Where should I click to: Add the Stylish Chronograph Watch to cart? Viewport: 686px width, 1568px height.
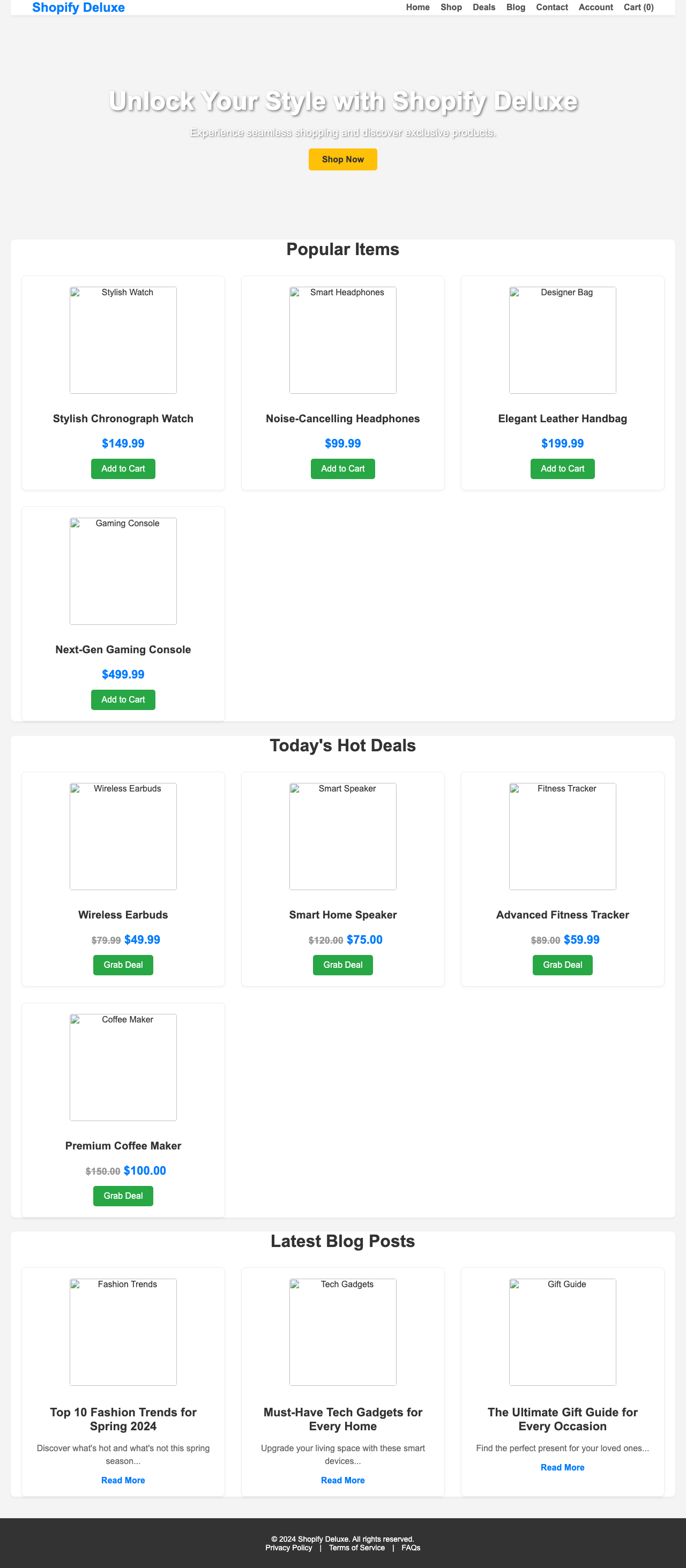tap(122, 469)
